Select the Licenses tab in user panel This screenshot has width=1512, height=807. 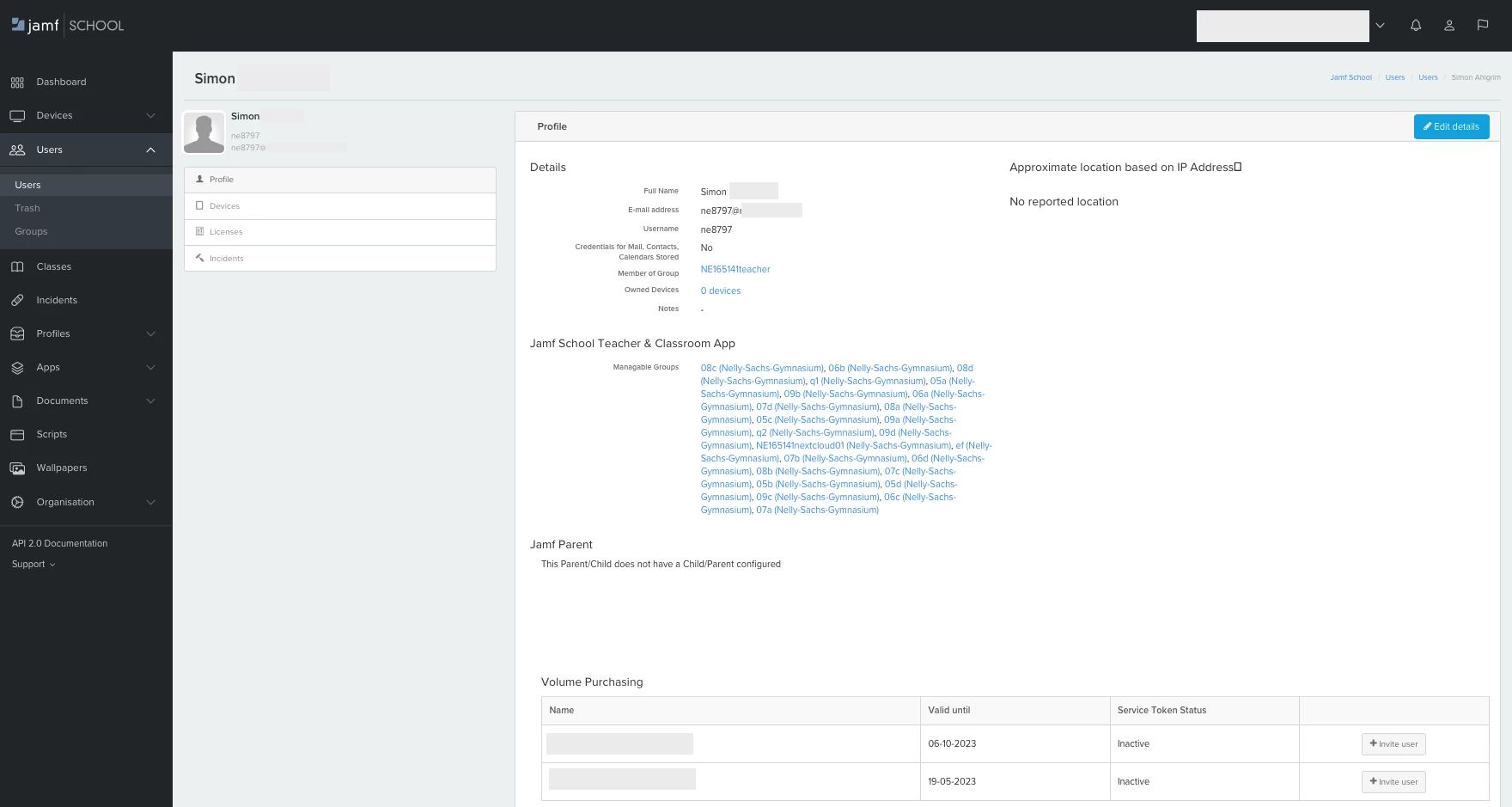click(340, 232)
